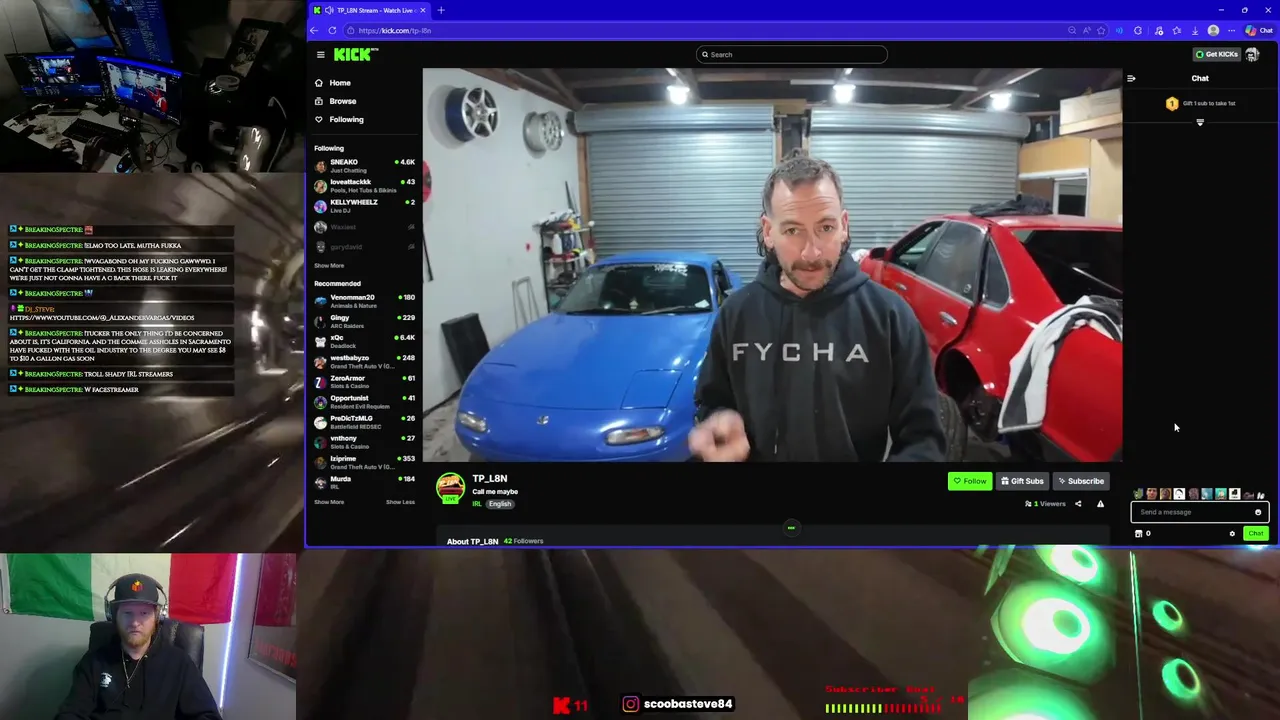
Task: Click the Home house icon in sidebar
Action: pos(319,83)
